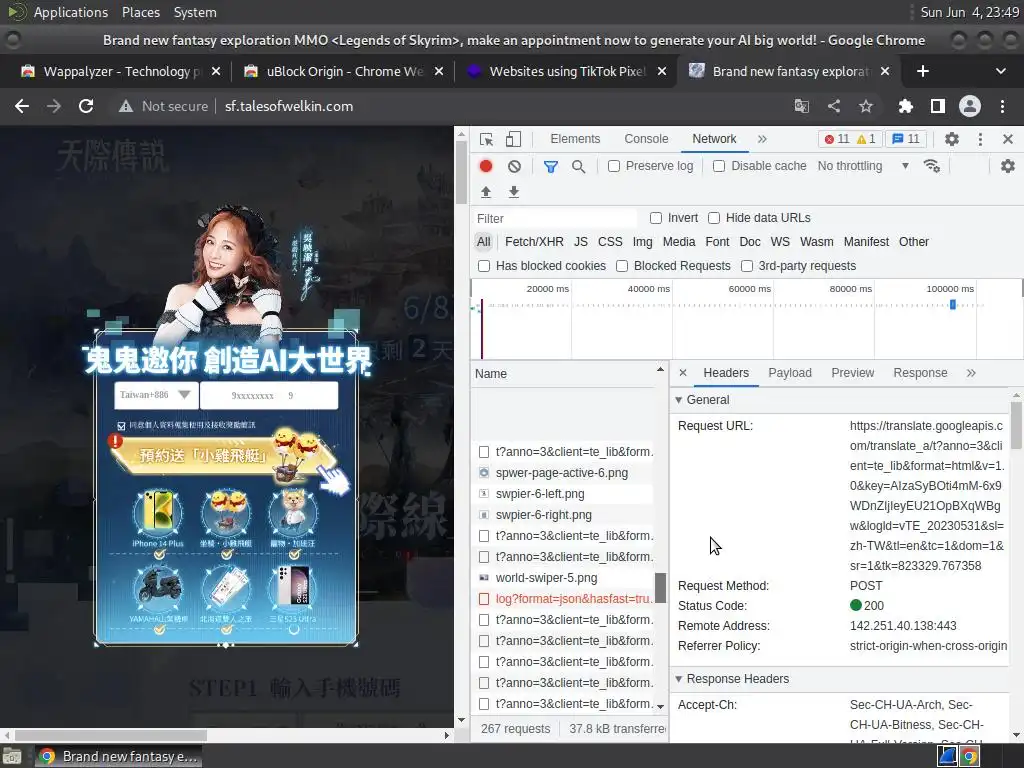Screen dimensions: 1024x768
Task: Check Hide data URLs checkbox
Action: 714,218
